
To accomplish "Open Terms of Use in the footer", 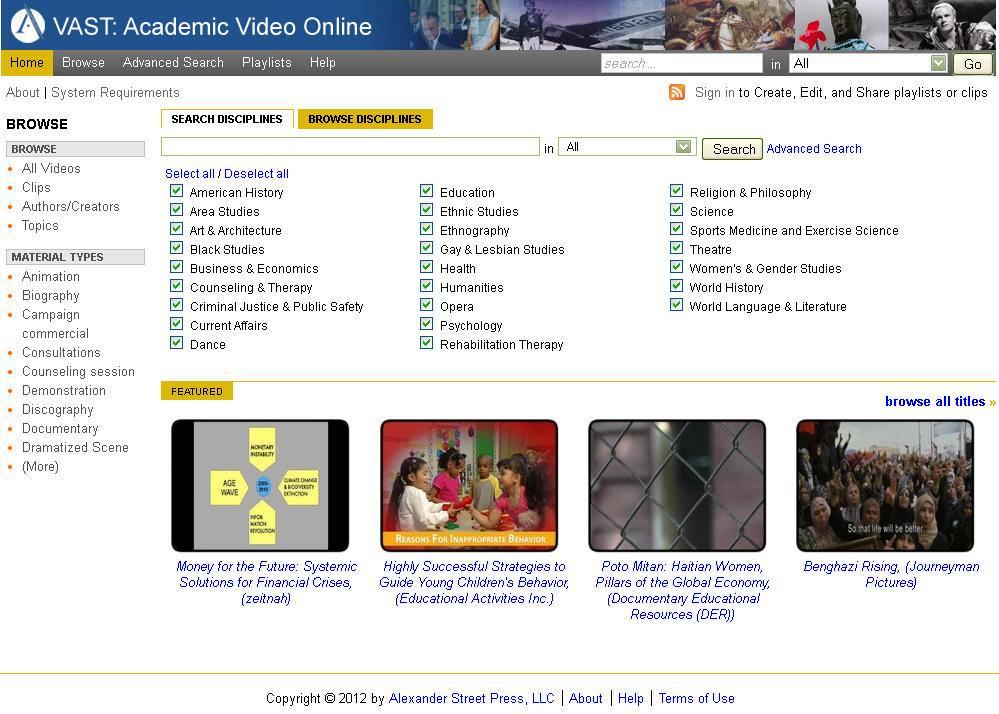I will click(x=696, y=698).
